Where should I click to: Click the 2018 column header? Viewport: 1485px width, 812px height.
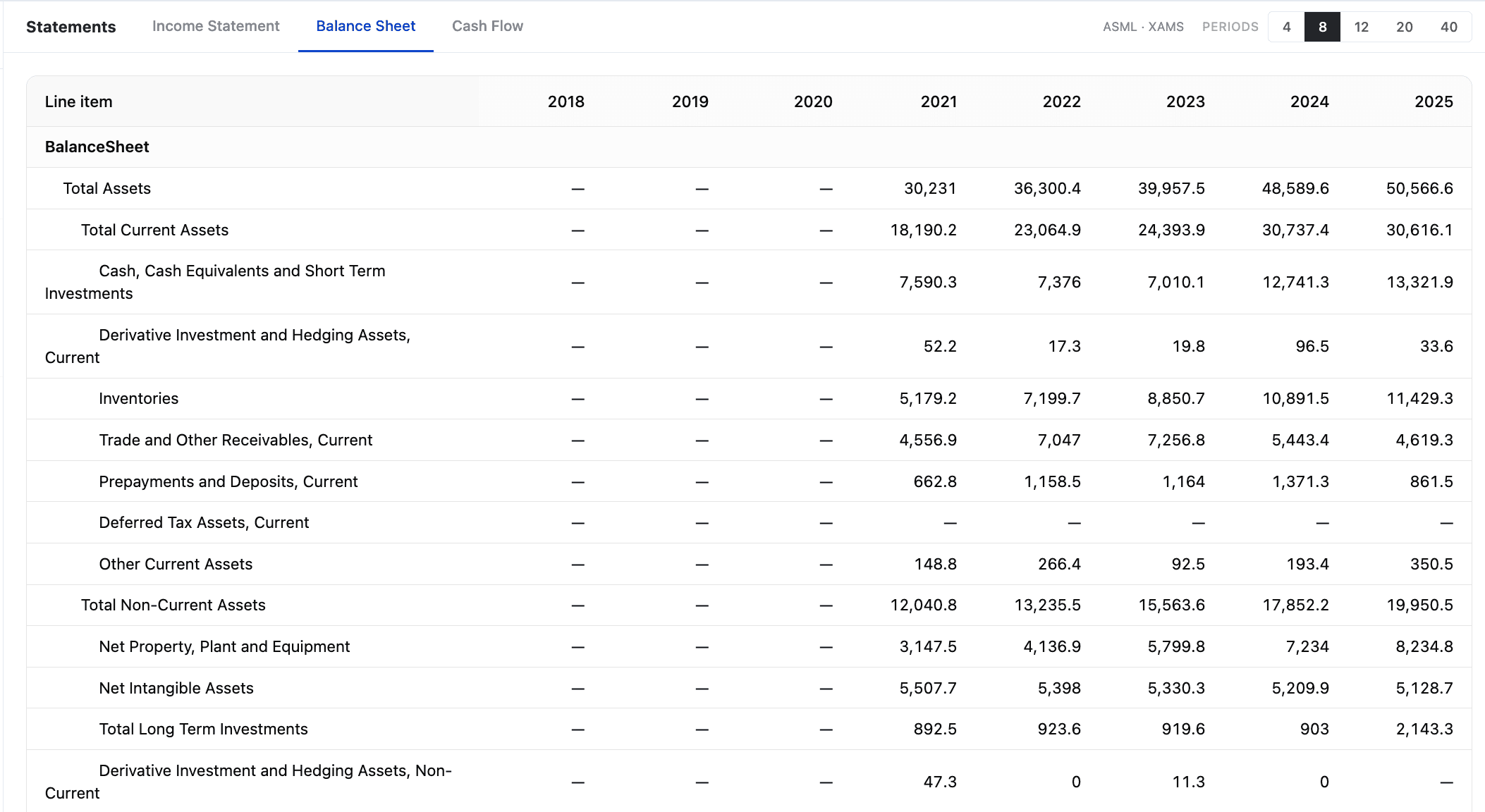[566, 101]
